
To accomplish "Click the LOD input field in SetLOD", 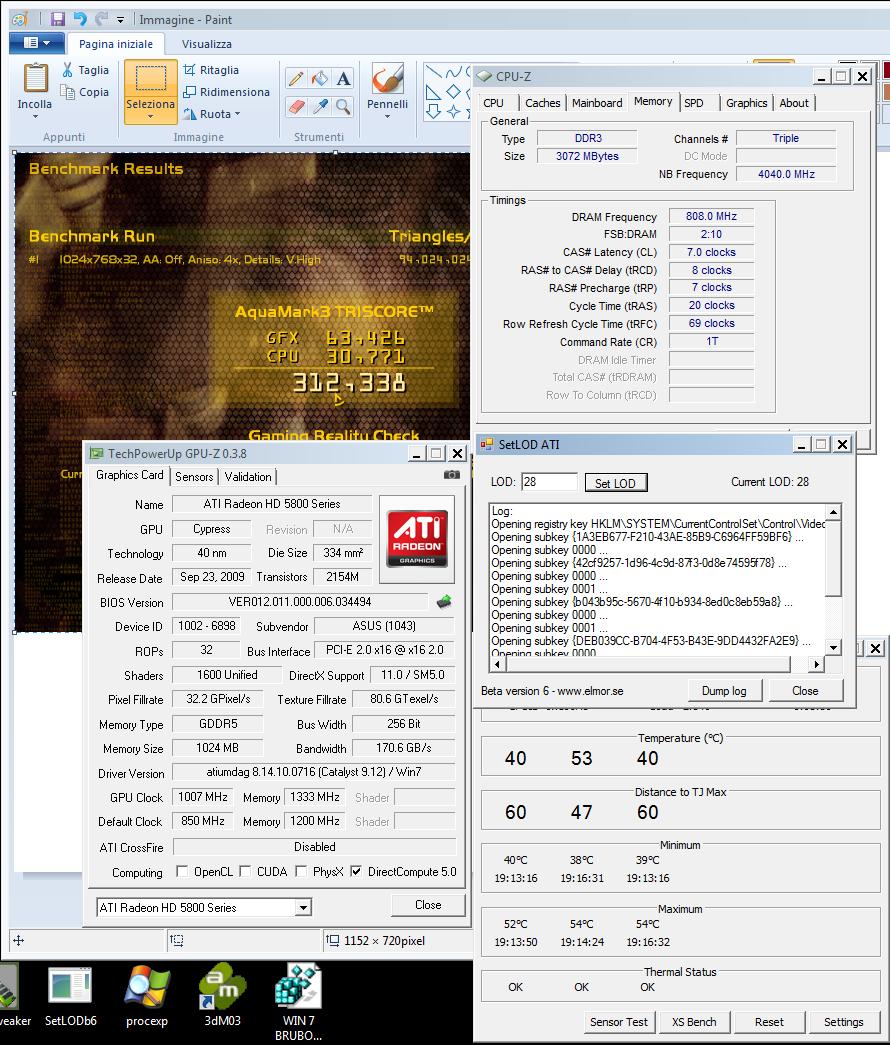I will [x=549, y=482].
